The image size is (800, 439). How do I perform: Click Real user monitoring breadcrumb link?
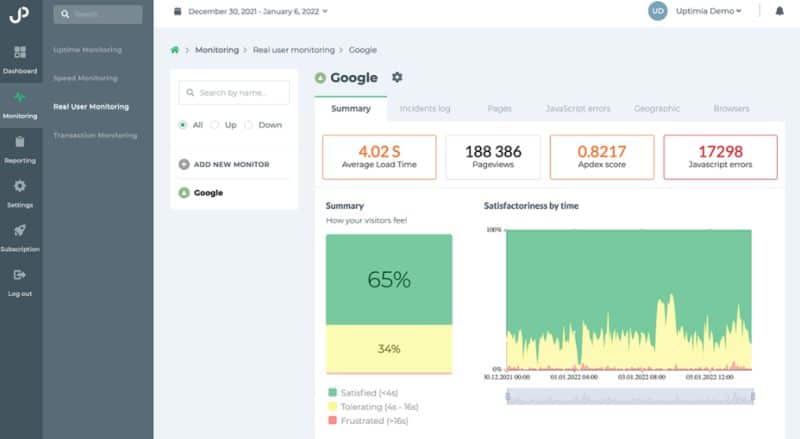point(294,50)
